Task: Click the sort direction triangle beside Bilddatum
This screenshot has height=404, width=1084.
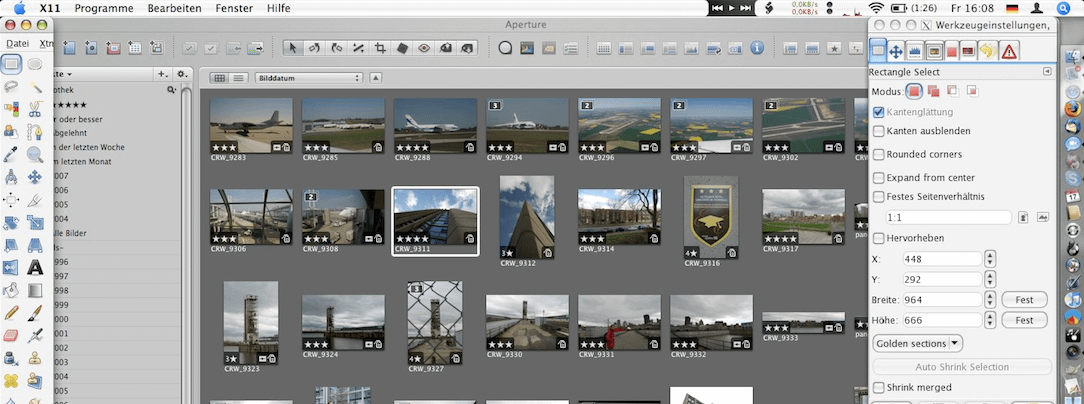Action: [x=376, y=78]
